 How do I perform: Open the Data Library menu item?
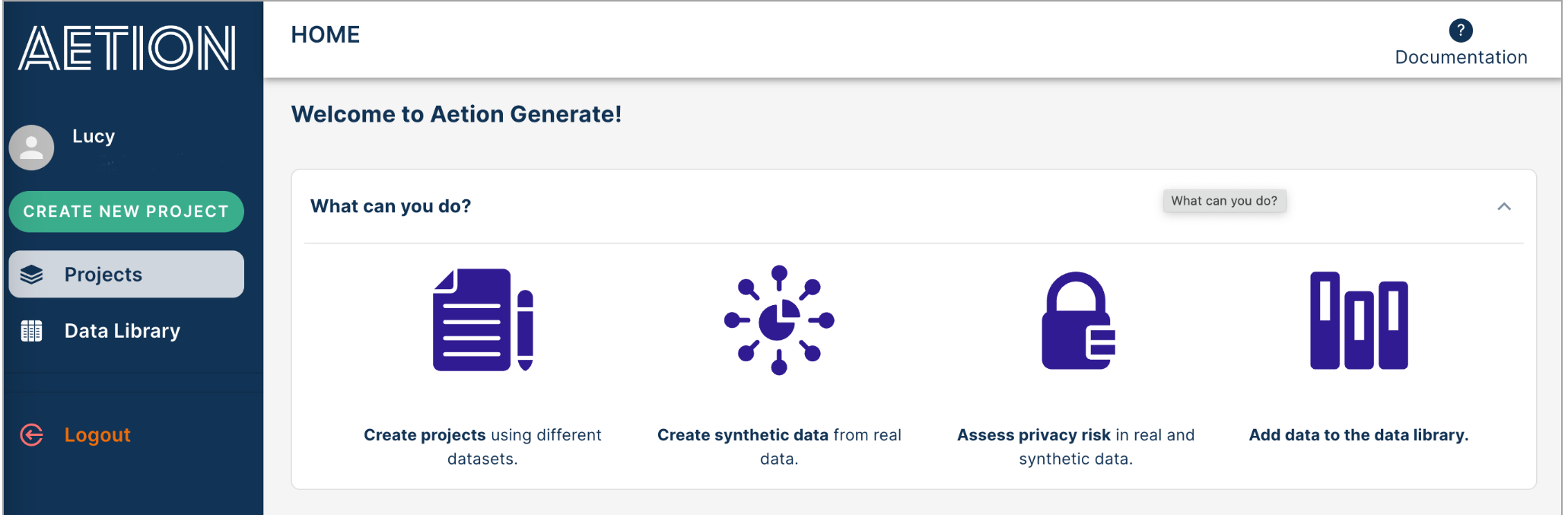point(122,331)
